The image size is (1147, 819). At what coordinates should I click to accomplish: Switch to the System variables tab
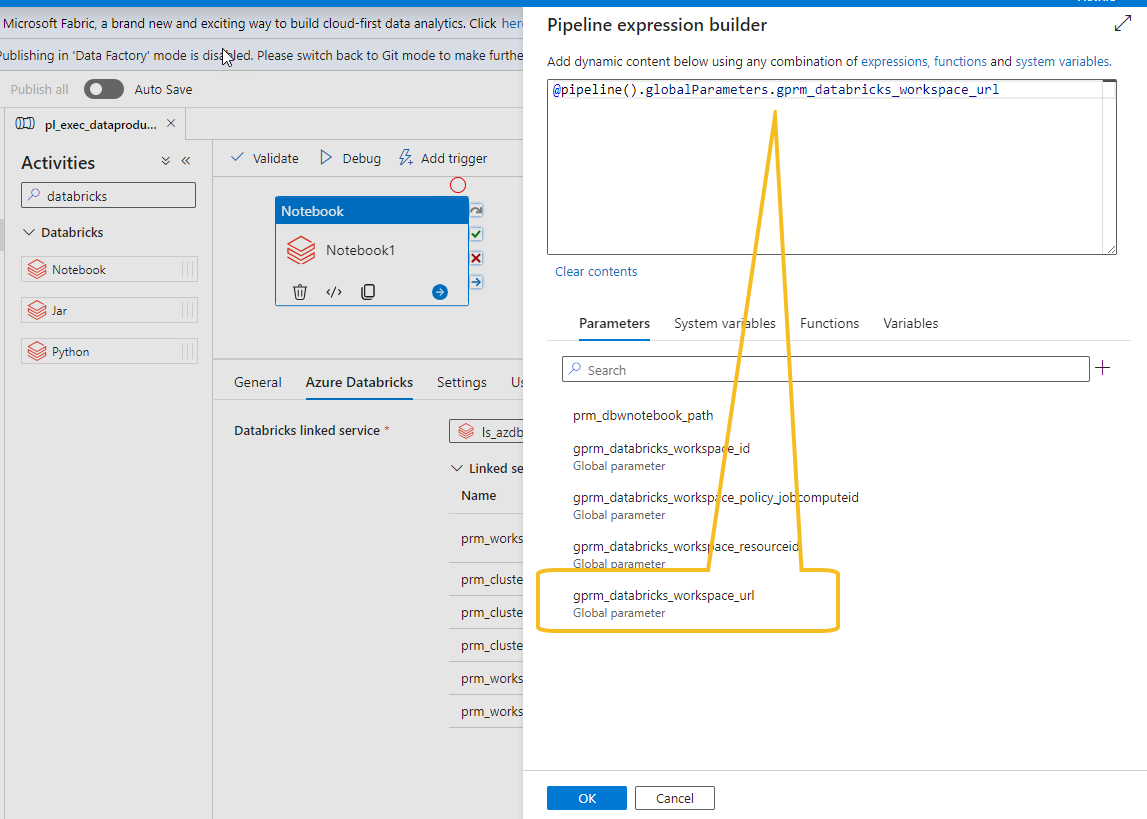(725, 323)
